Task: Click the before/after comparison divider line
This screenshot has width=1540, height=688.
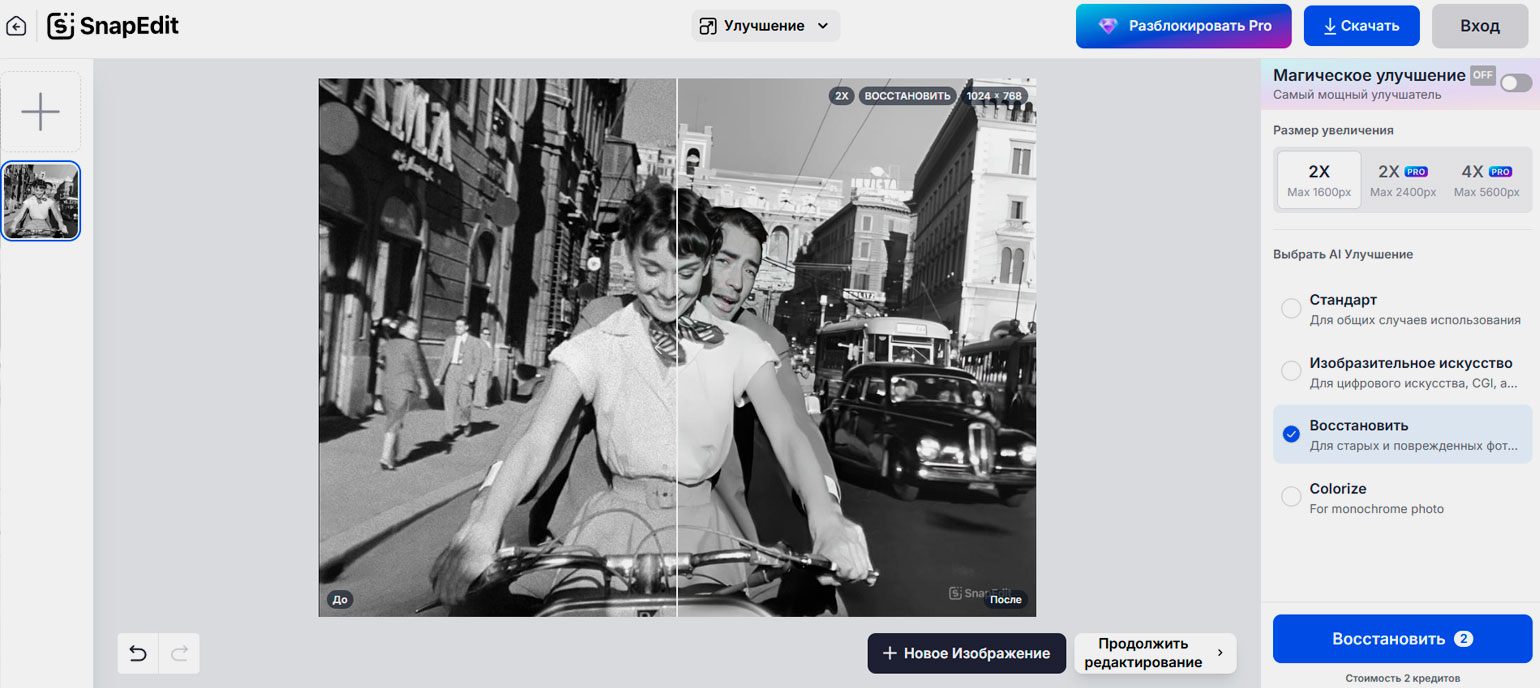Action: (x=677, y=348)
